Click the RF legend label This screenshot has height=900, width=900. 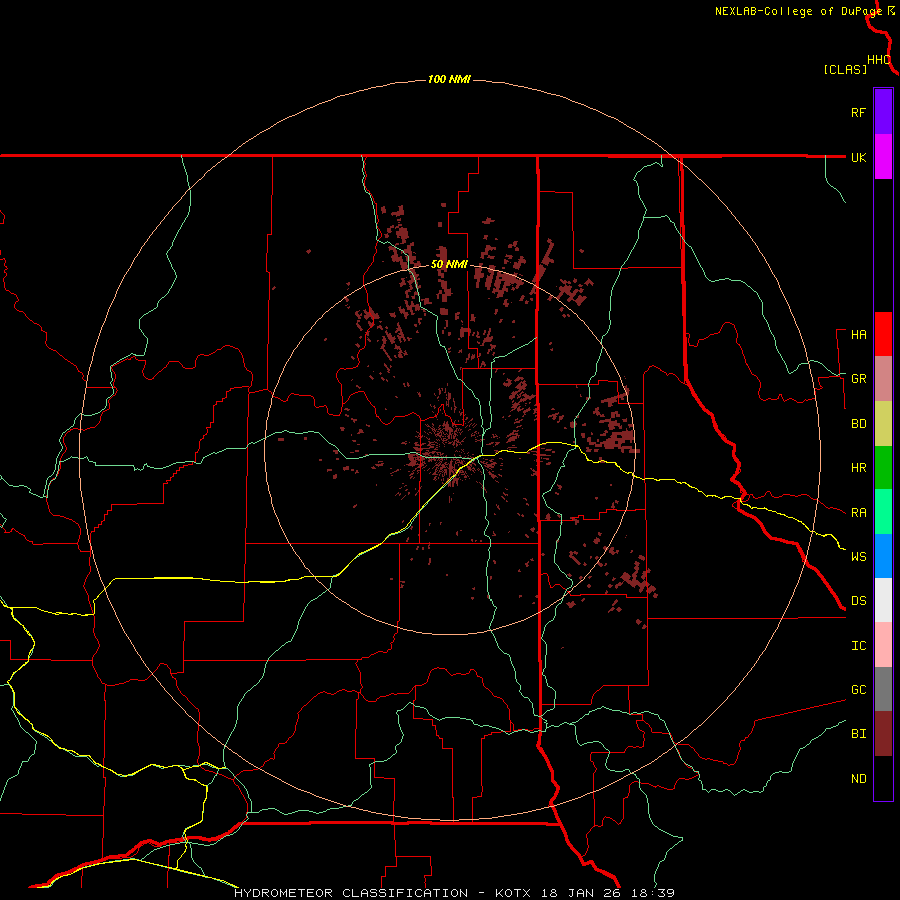859,112
